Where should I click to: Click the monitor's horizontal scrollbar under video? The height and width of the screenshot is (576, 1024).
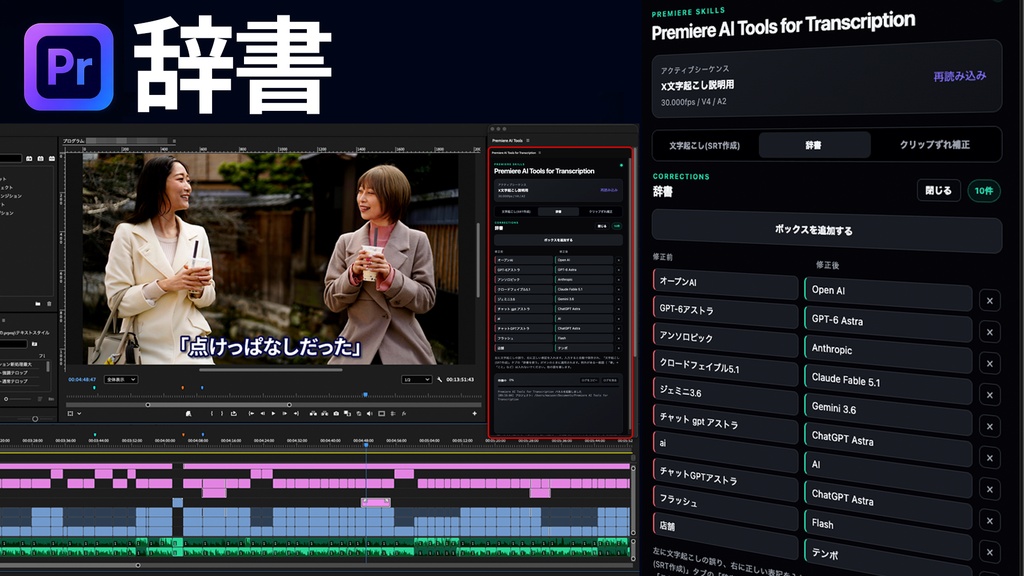(x=271, y=369)
